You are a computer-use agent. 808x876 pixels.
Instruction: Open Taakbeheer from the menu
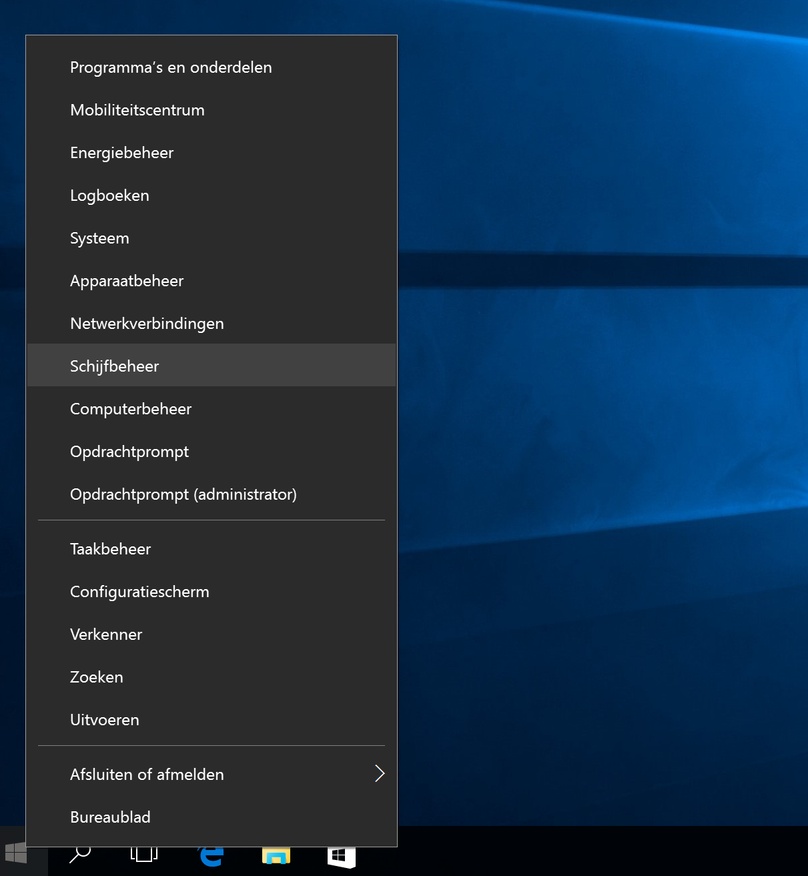(212, 549)
